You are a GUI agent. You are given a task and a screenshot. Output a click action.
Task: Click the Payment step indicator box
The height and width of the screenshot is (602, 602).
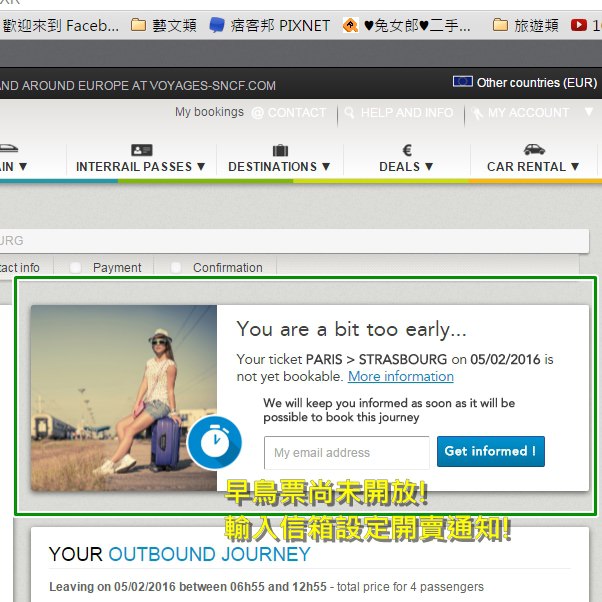tap(75, 267)
